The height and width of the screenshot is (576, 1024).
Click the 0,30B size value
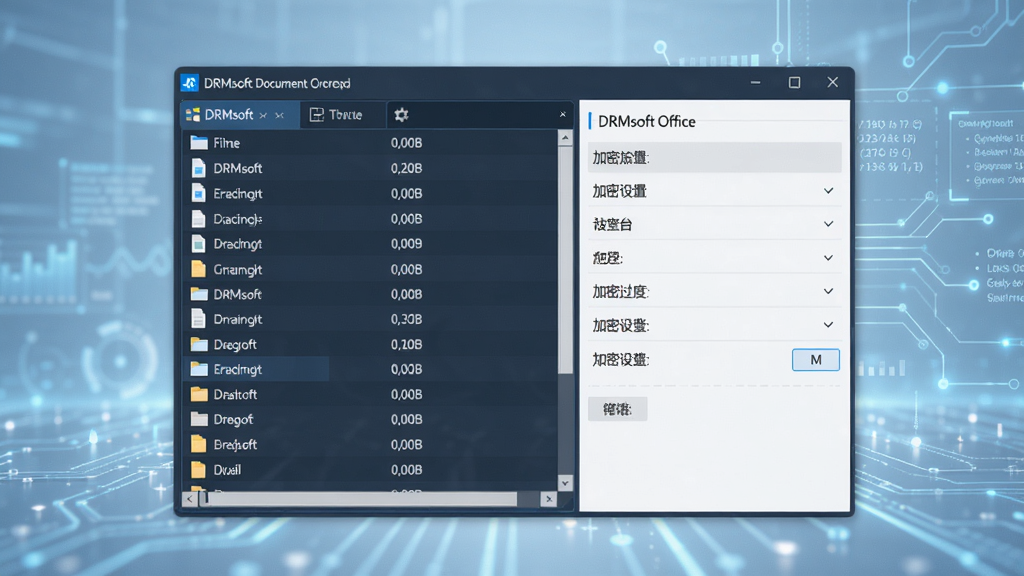pyautogui.click(x=406, y=319)
